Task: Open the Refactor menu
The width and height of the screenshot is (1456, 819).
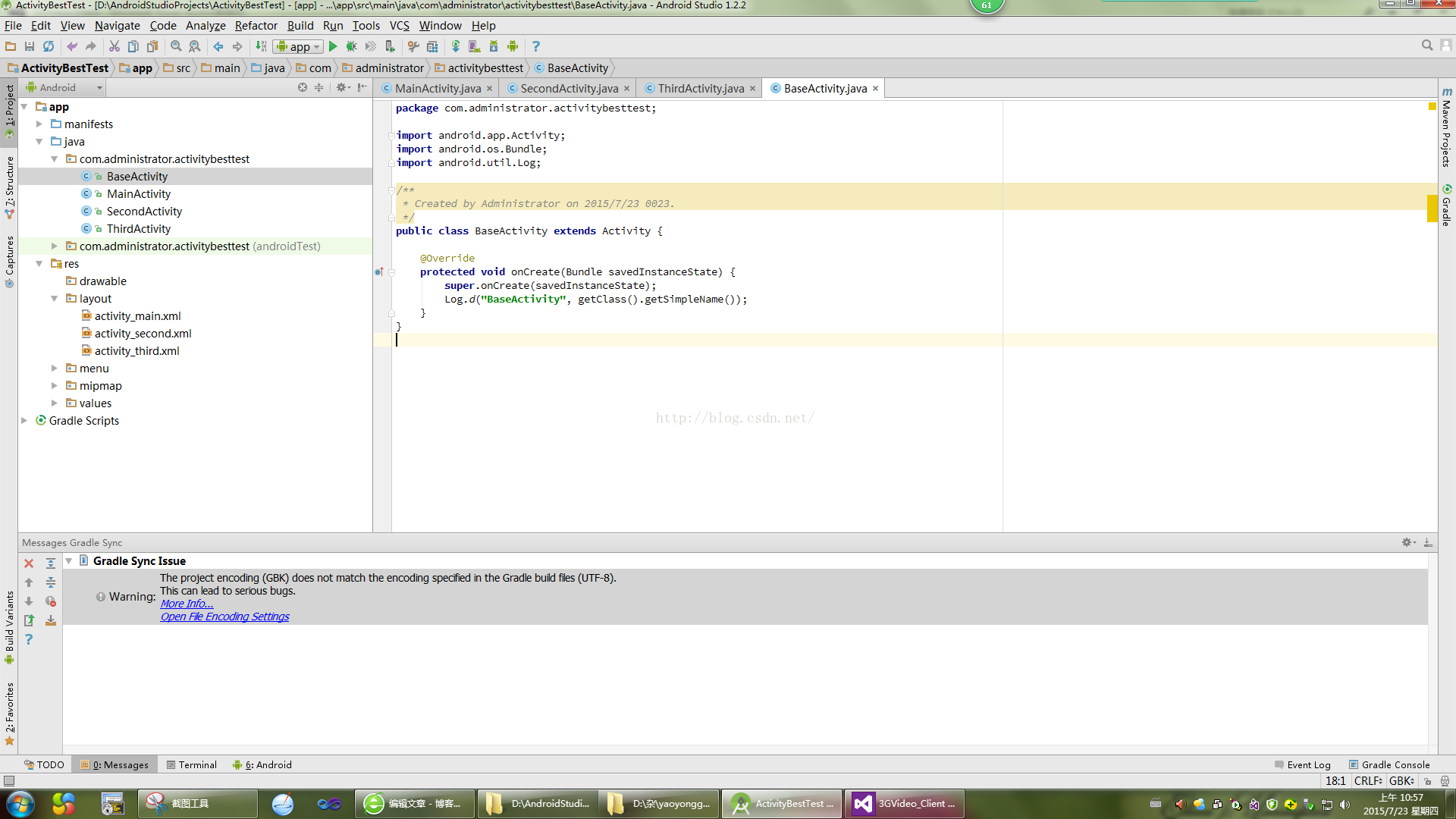Action: point(256,26)
